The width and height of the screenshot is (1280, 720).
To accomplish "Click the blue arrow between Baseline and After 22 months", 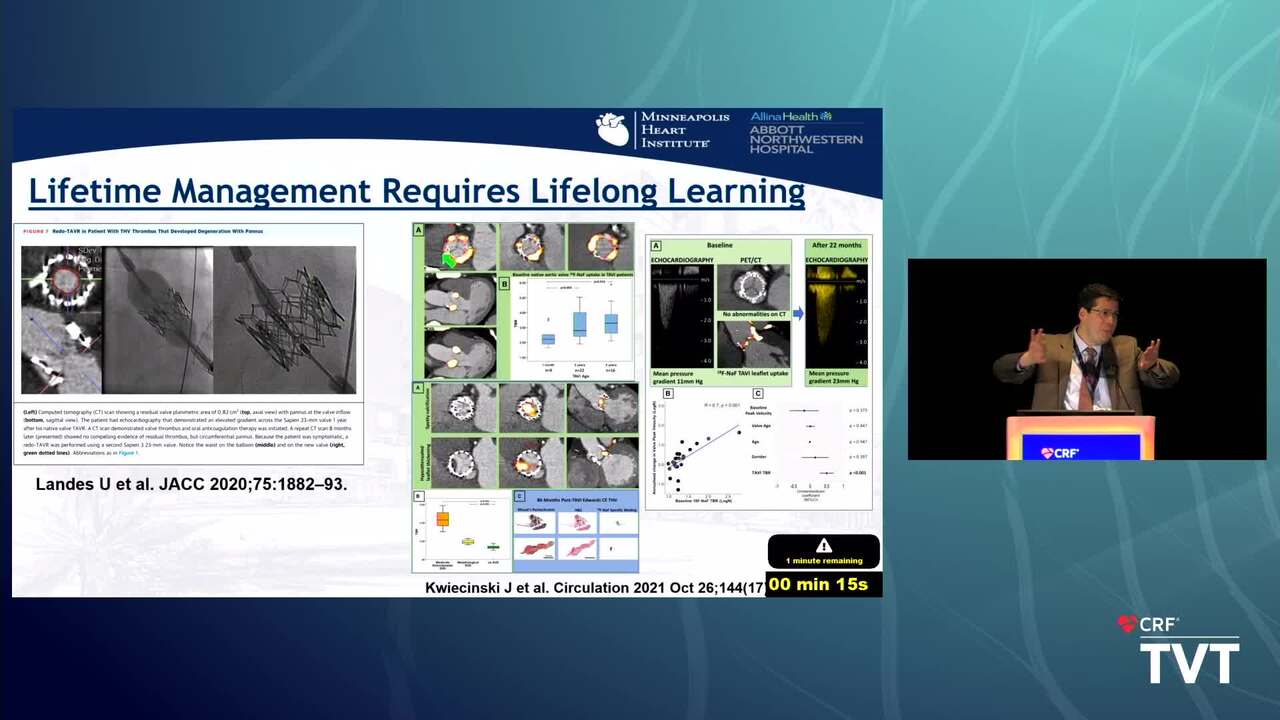I will 798,314.
